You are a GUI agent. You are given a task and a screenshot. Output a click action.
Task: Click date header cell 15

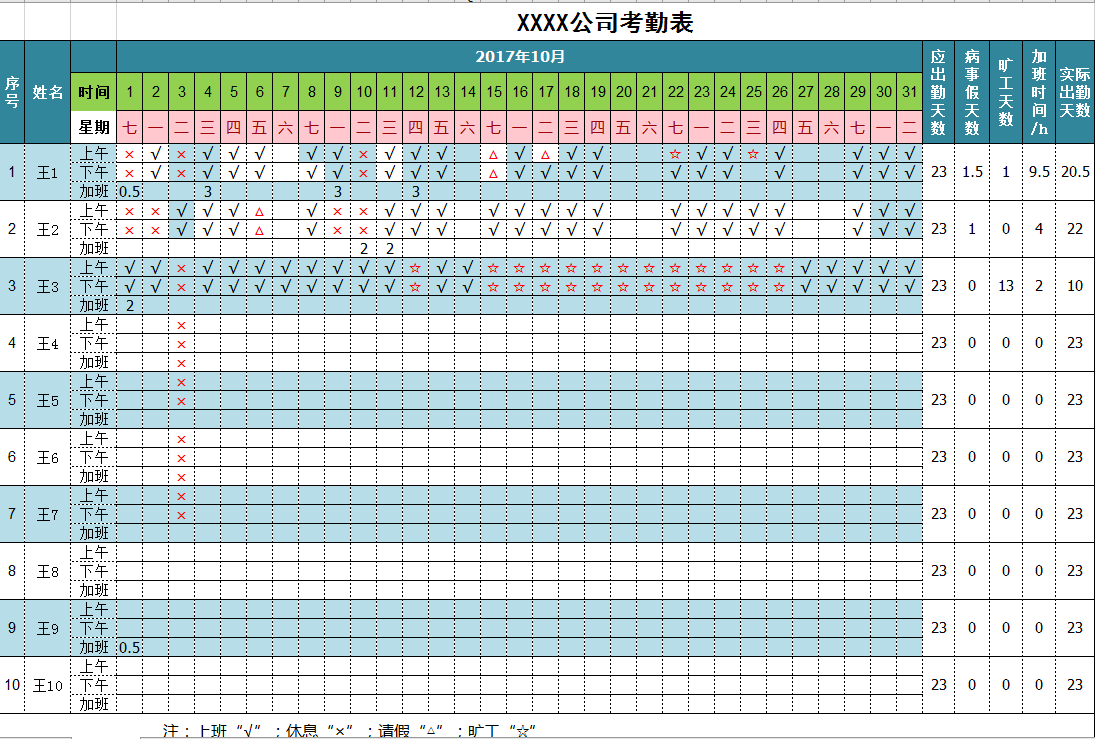[494, 92]
